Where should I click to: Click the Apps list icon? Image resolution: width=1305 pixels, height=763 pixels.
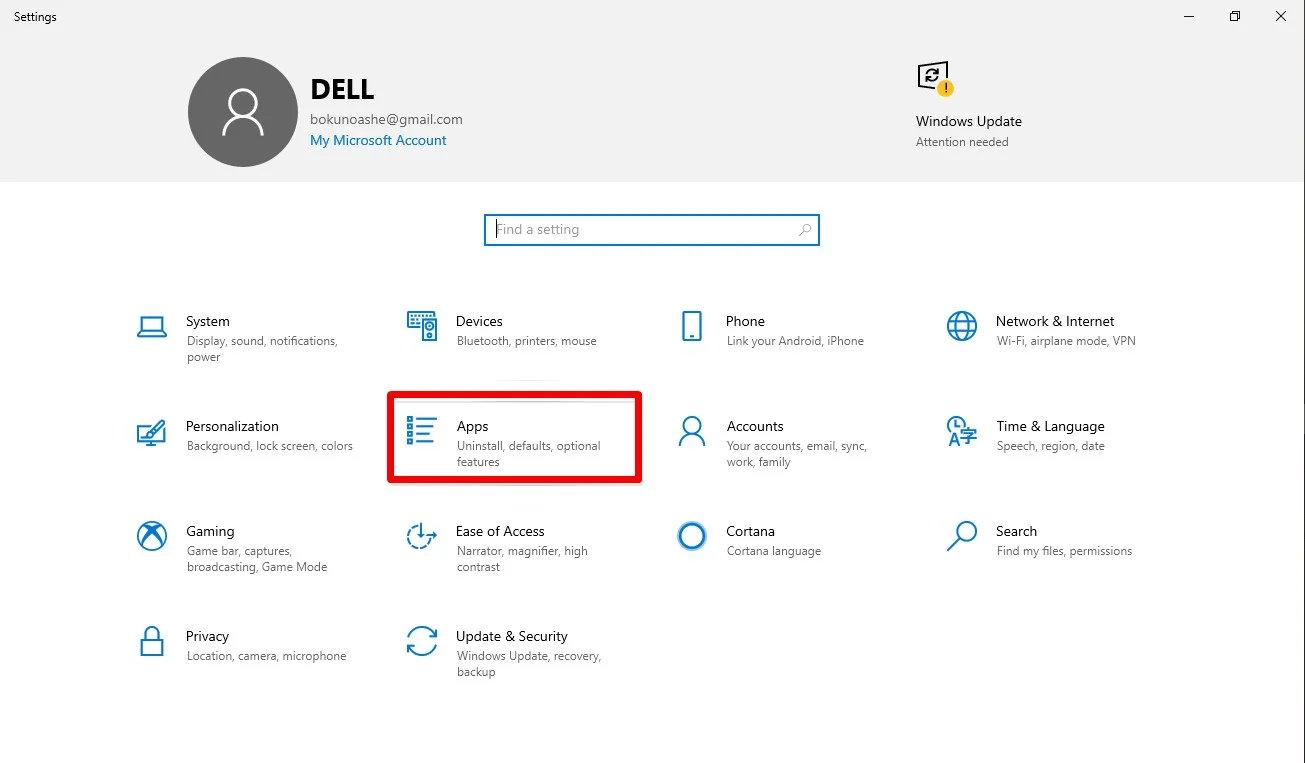click(x=422, y=431)
